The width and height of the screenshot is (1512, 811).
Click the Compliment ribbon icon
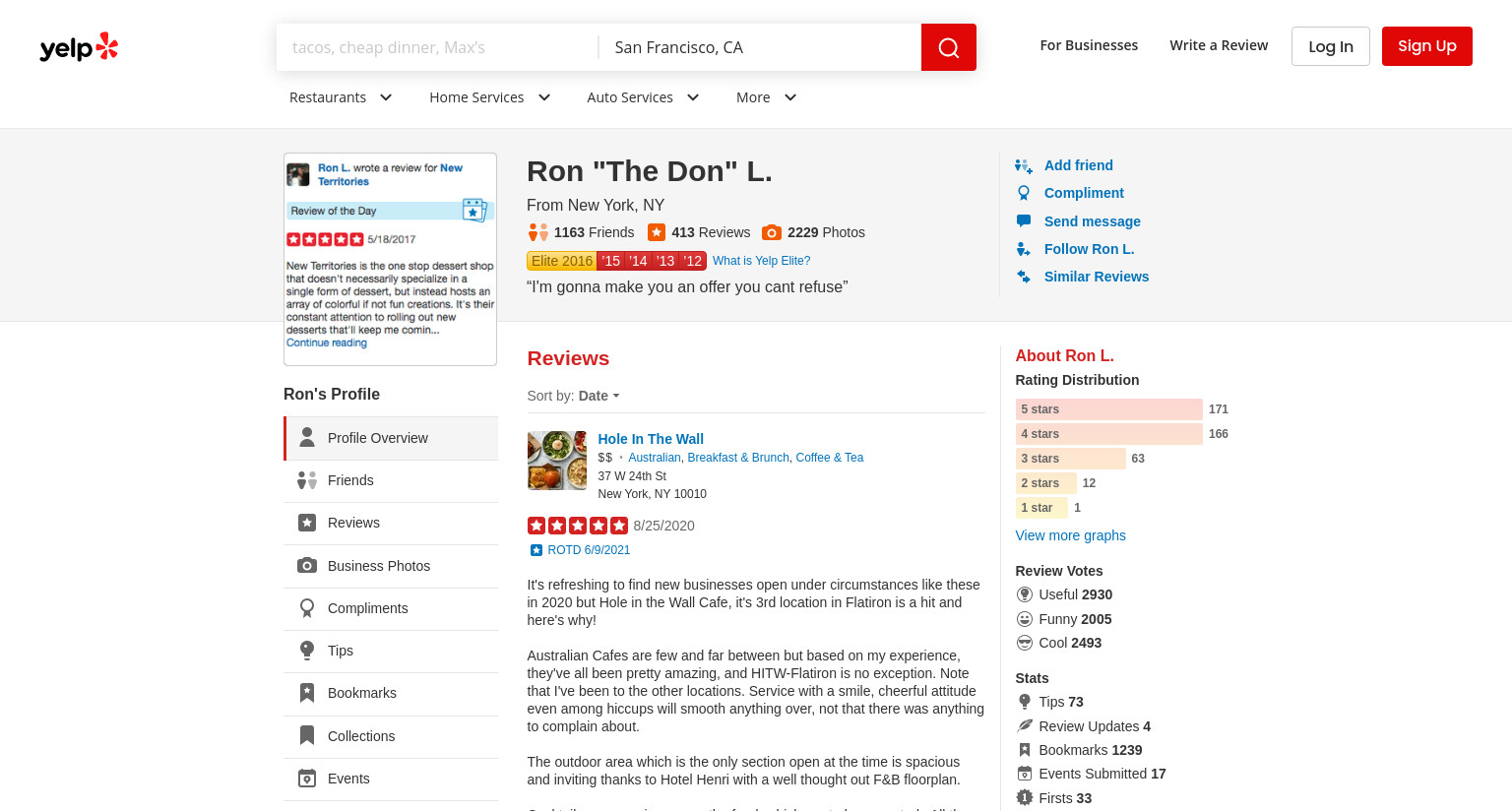(1024, 193)
